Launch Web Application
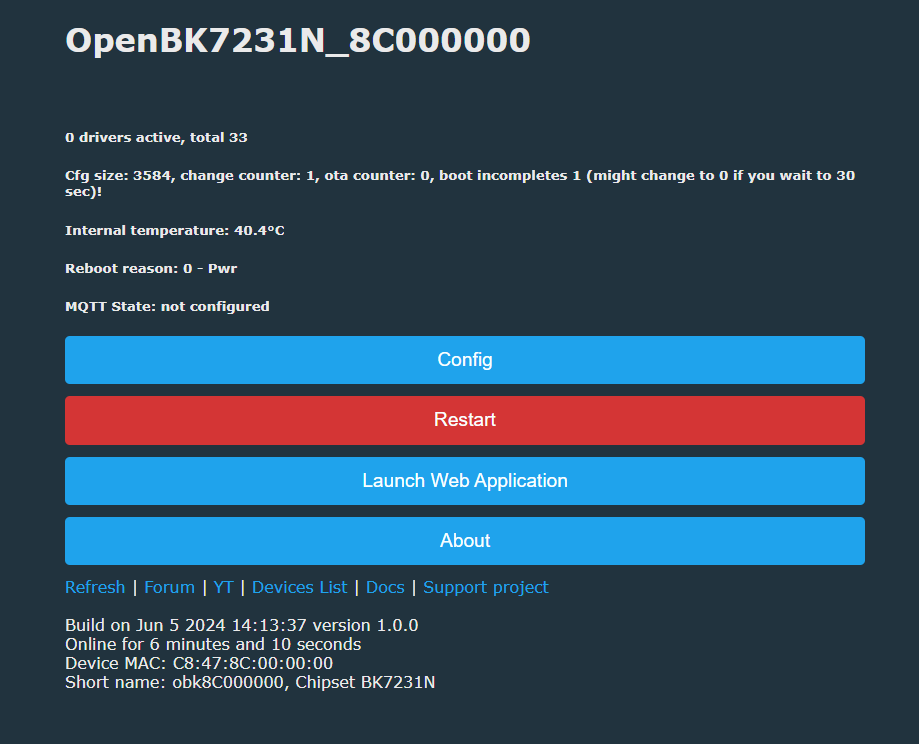Viewport: 919px width, 744px height. click(x=465, y=481)
